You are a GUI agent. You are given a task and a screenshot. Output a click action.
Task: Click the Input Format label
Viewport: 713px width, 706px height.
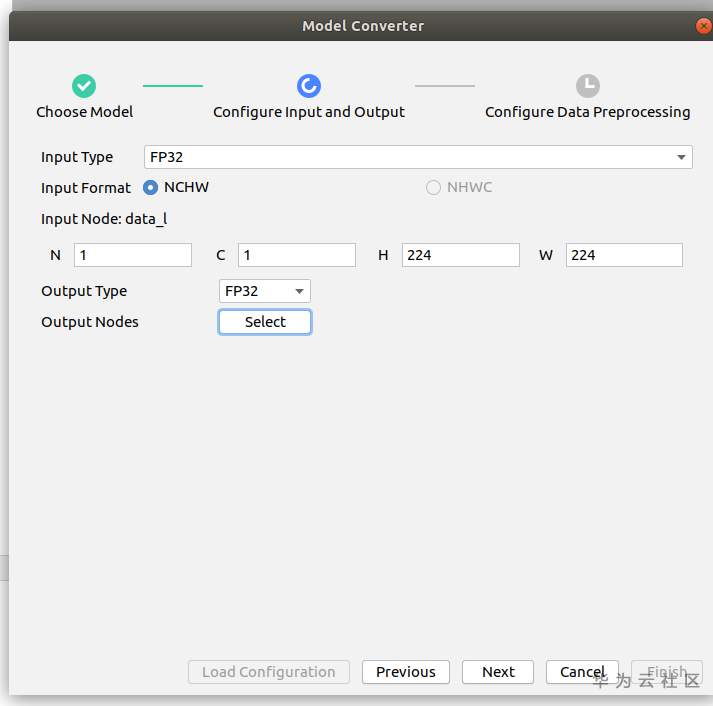(85, 188)
